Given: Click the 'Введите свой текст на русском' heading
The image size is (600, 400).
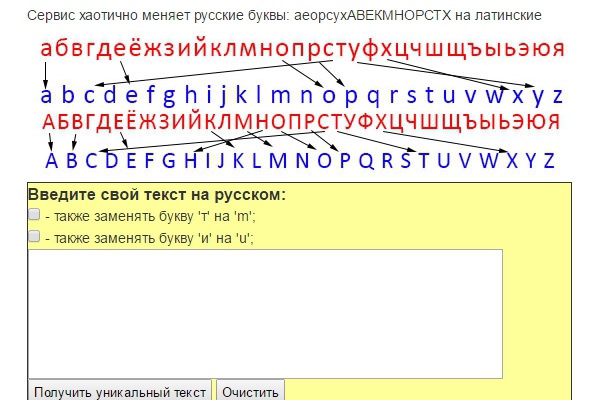Looking at the screenshot, I should (156, 194).
